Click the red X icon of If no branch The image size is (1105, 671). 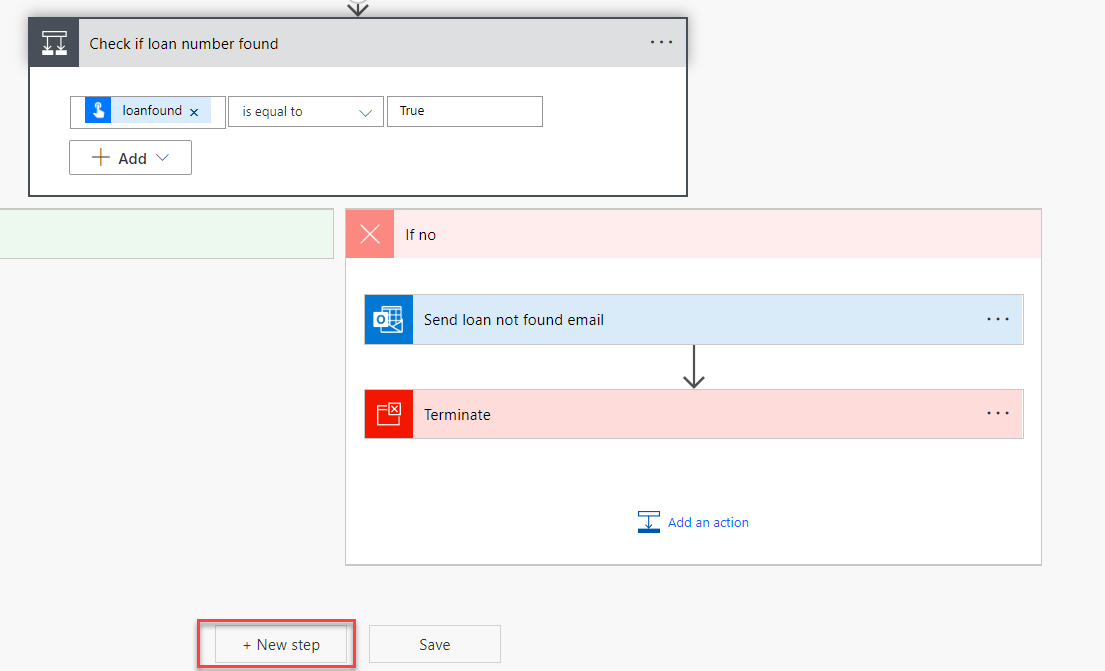coord(370,234)
